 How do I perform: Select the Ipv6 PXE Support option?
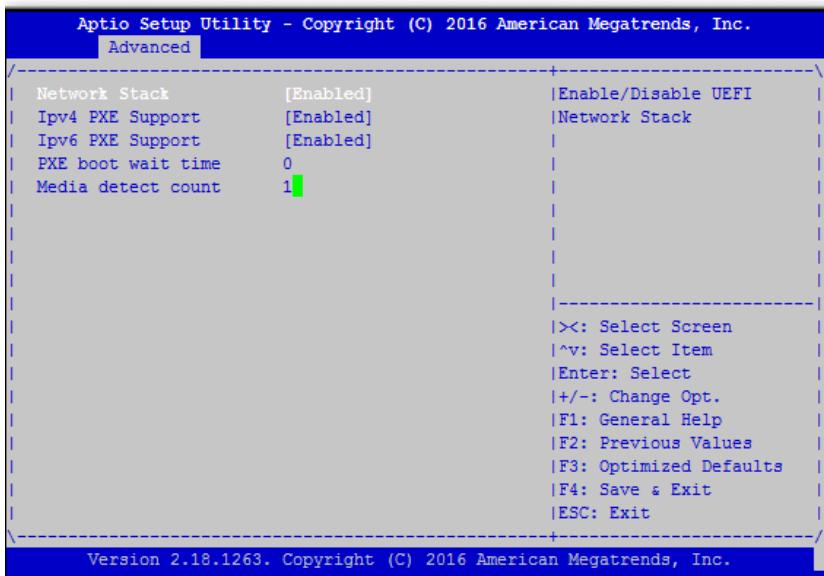click(119, 140)
